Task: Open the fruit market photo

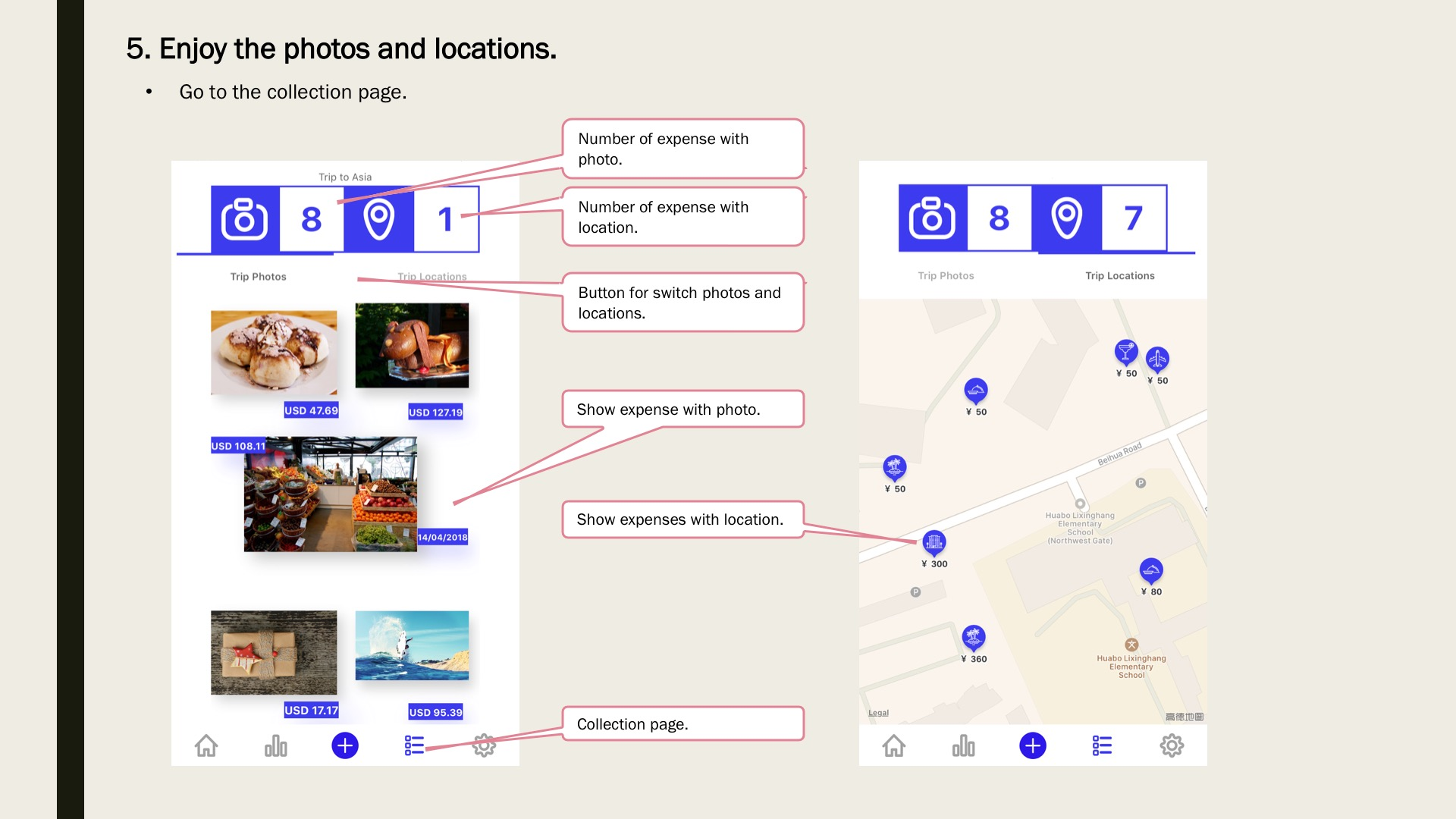Action: pos(330,494)
